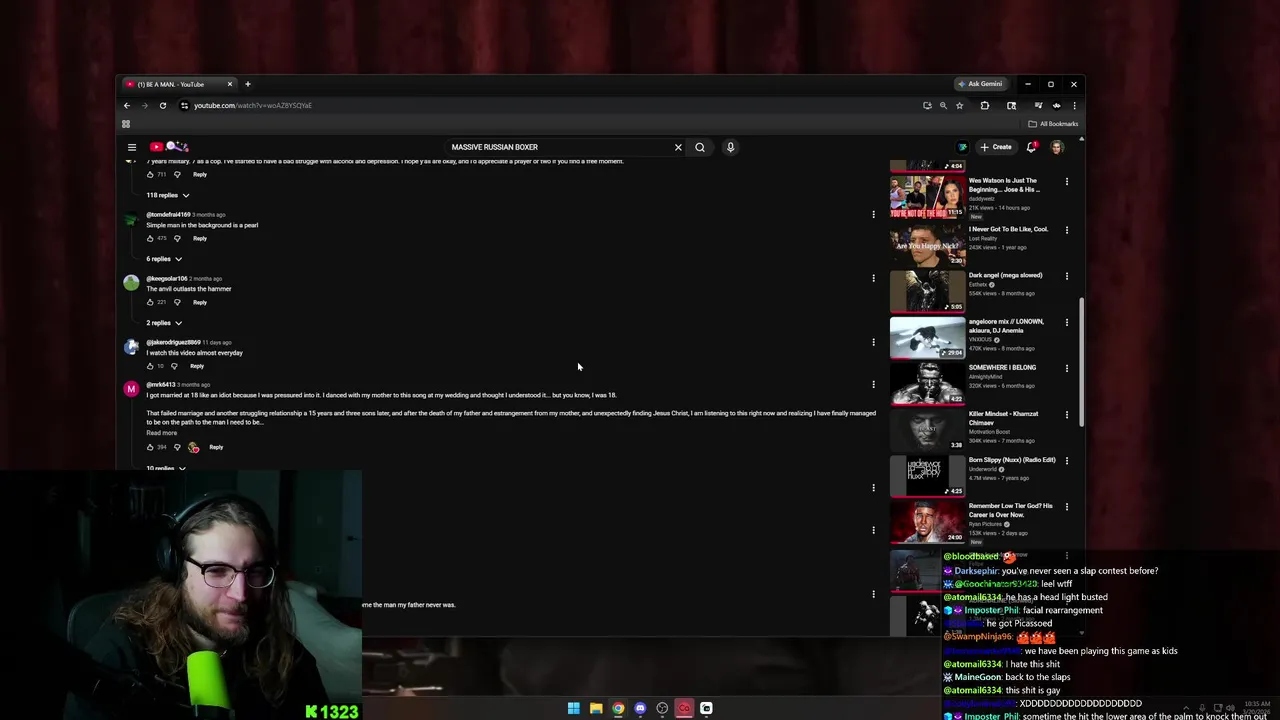Open 'Killer Mindset - Khamzat Chimaev' video
The image size is (1280, 720).
tap(1003, 418)
